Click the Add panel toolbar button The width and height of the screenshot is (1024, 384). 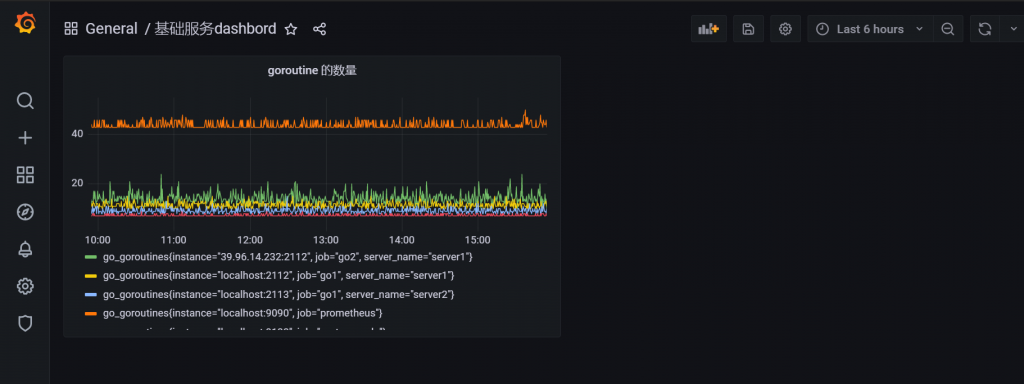709,29
